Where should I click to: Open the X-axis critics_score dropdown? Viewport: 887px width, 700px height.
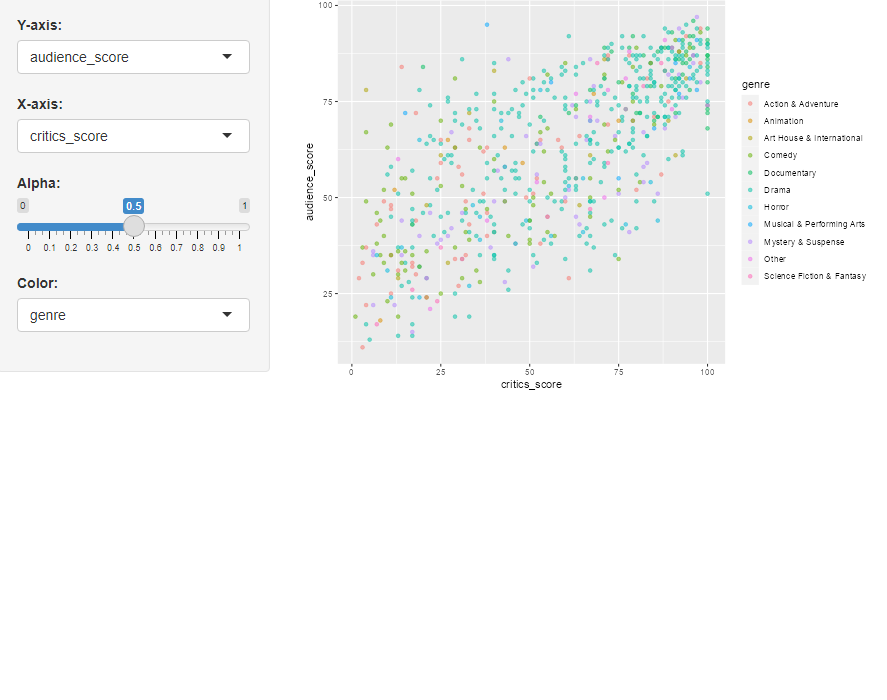pos(133,136)
